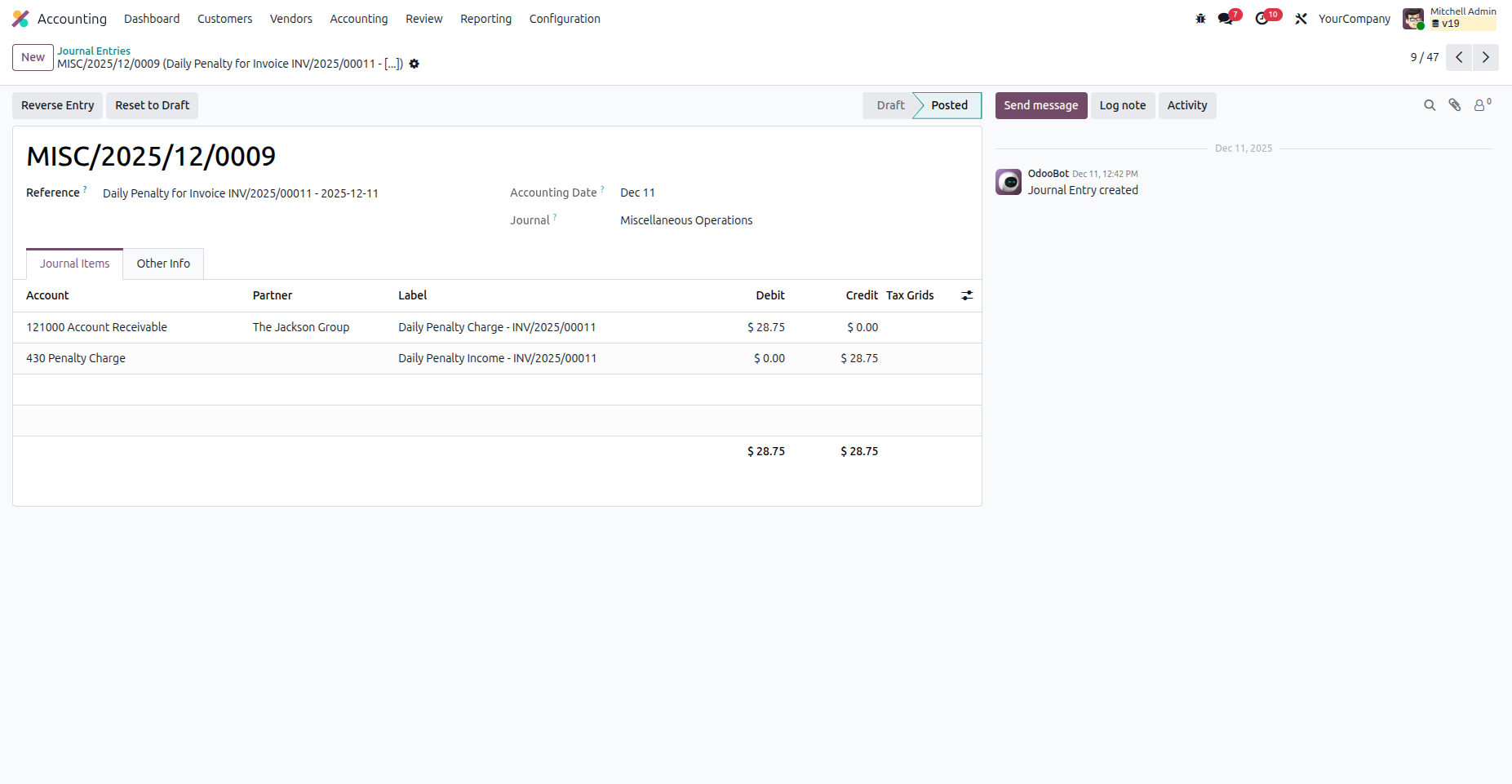Sort by the Partner column header

273,295
